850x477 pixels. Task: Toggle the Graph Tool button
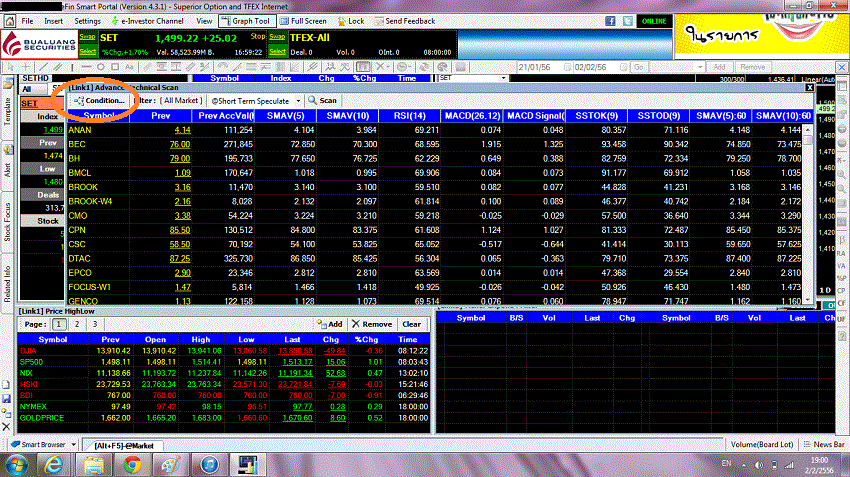pos(245,21)
